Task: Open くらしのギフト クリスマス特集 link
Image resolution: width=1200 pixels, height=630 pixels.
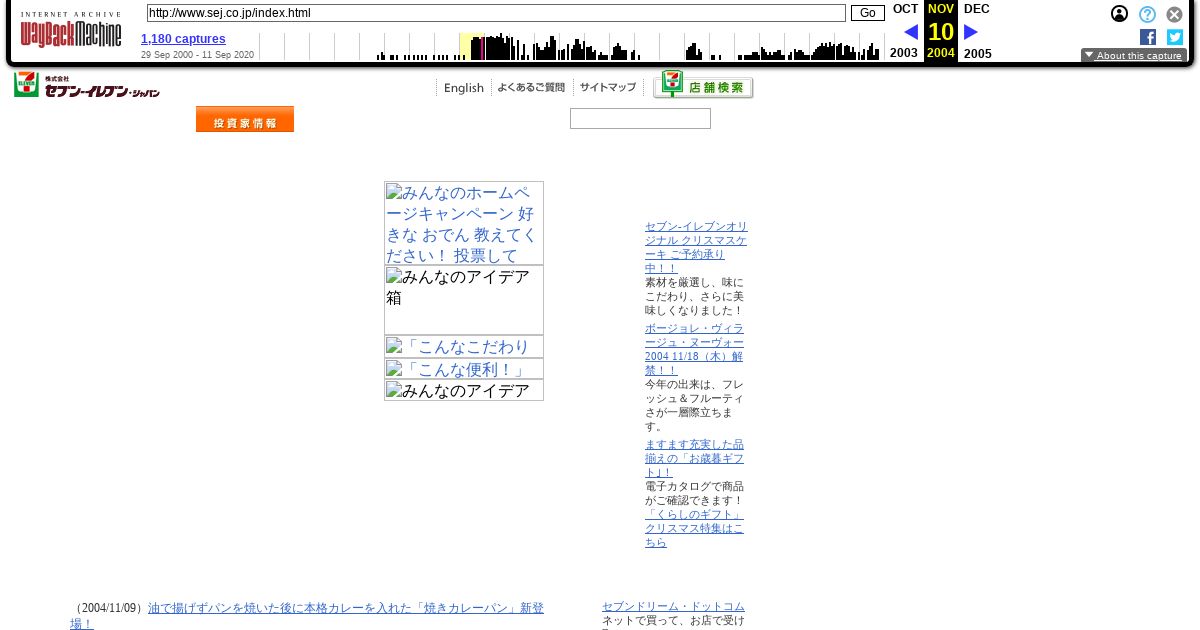Action: click(695, 528)
